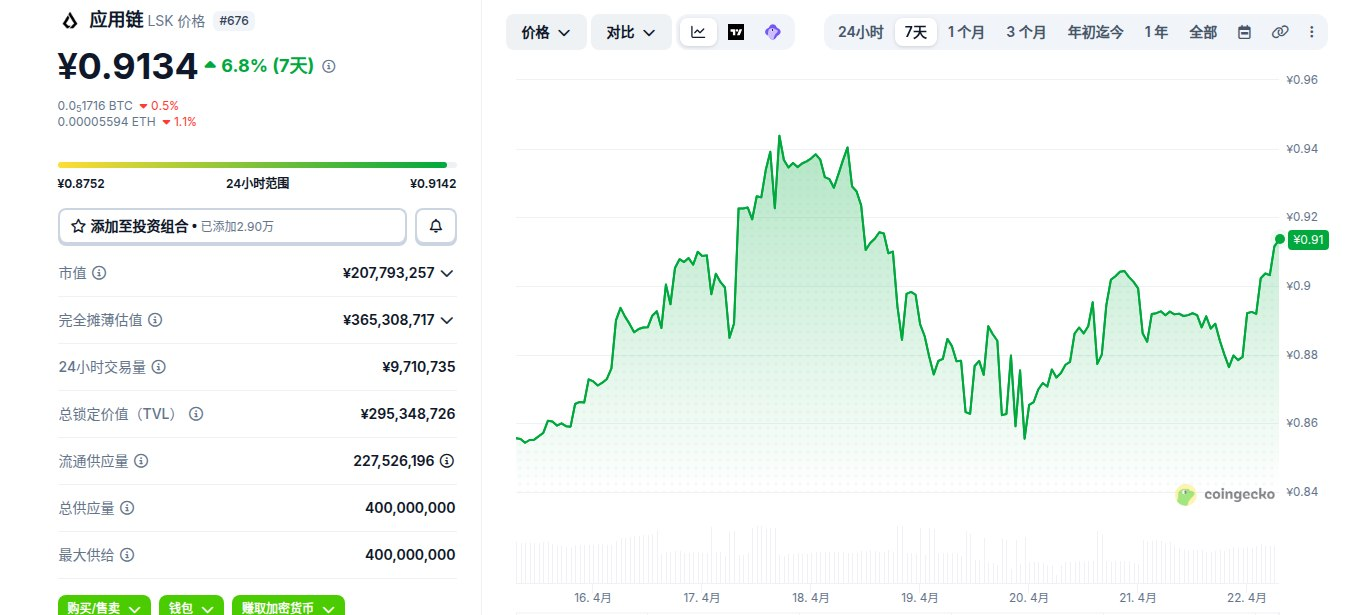Click the ¥0.9134 price text
The width and height of the screenshot is (1360, 615).
pyautogui.click(x=128, y=66)
